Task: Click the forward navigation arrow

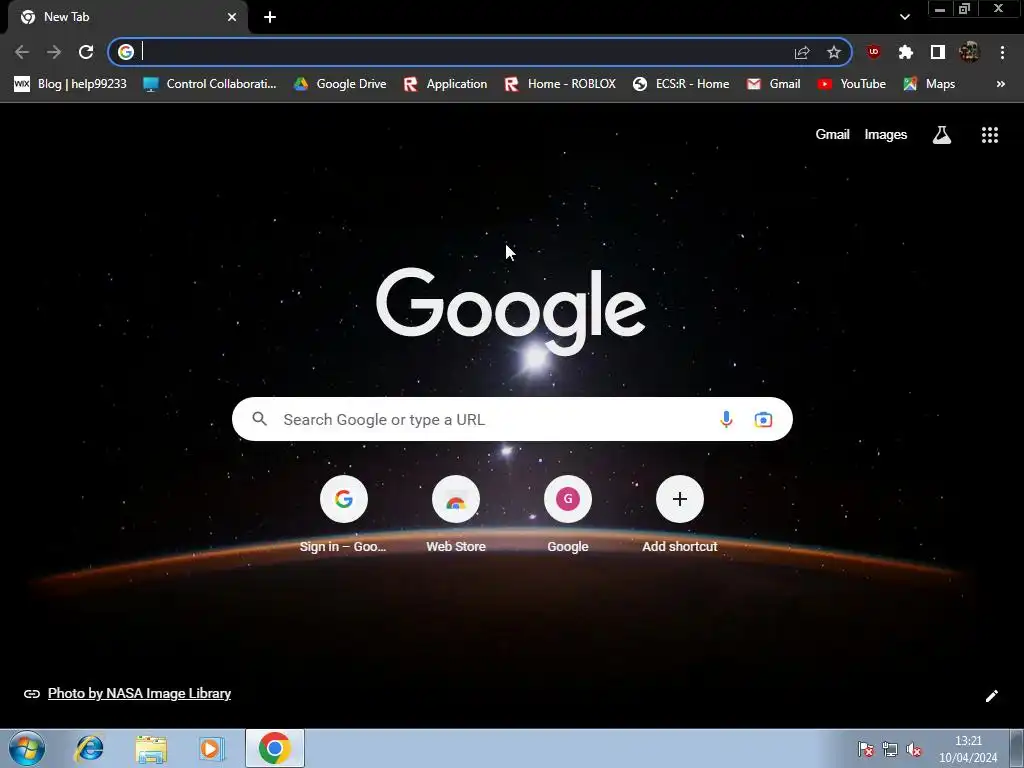Action: pos(54,52)
